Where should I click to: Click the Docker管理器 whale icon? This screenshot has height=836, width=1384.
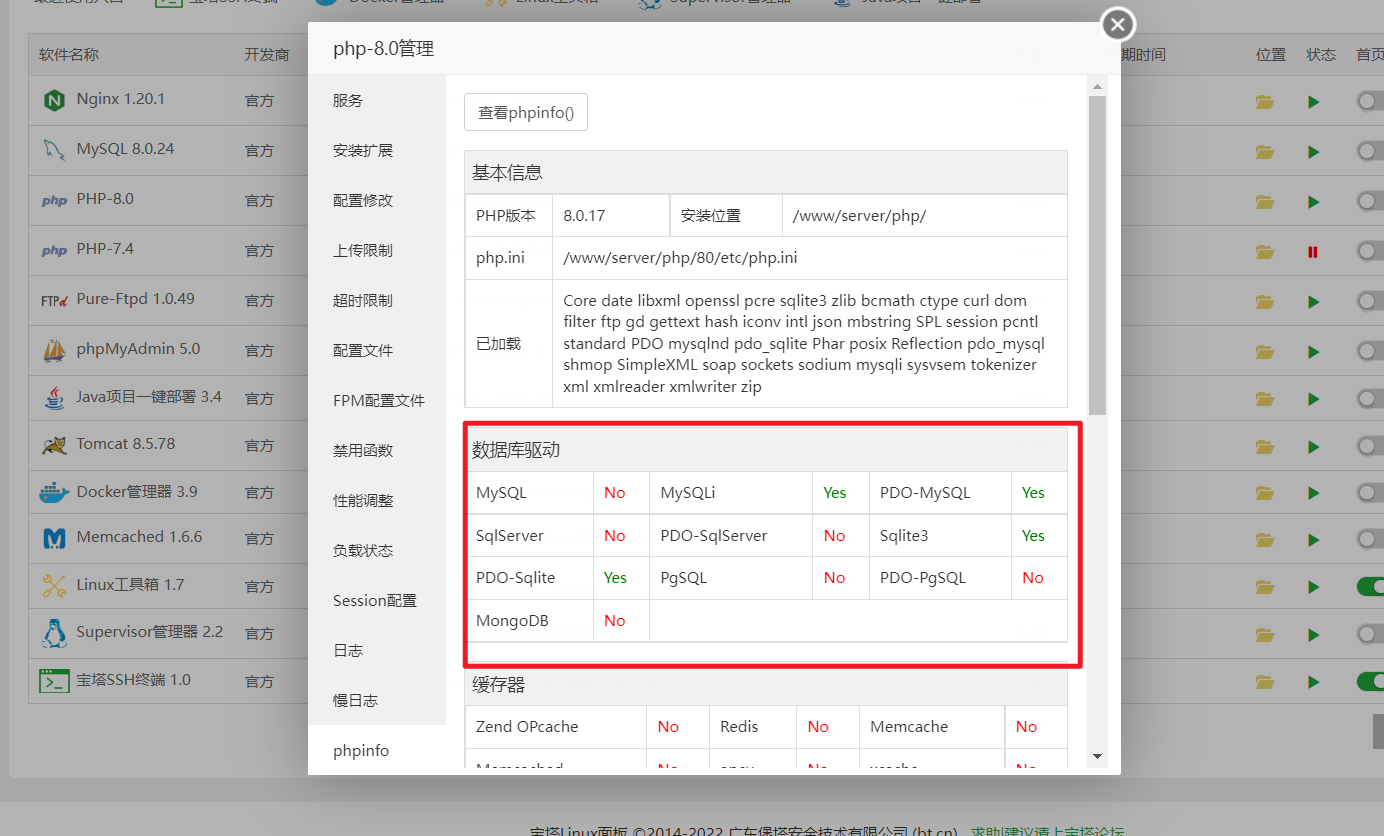[x=54, y=492]
